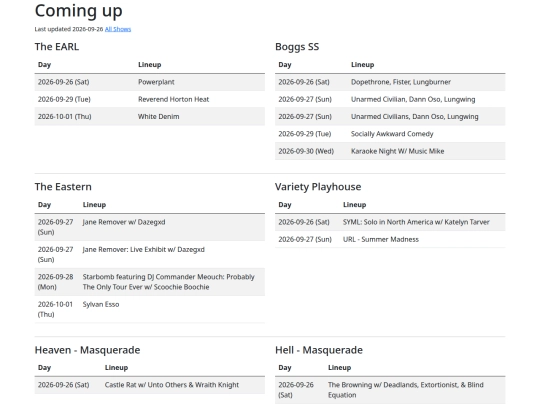
Task: Click the Heaven - Masquerade heading
Action: 87,350
